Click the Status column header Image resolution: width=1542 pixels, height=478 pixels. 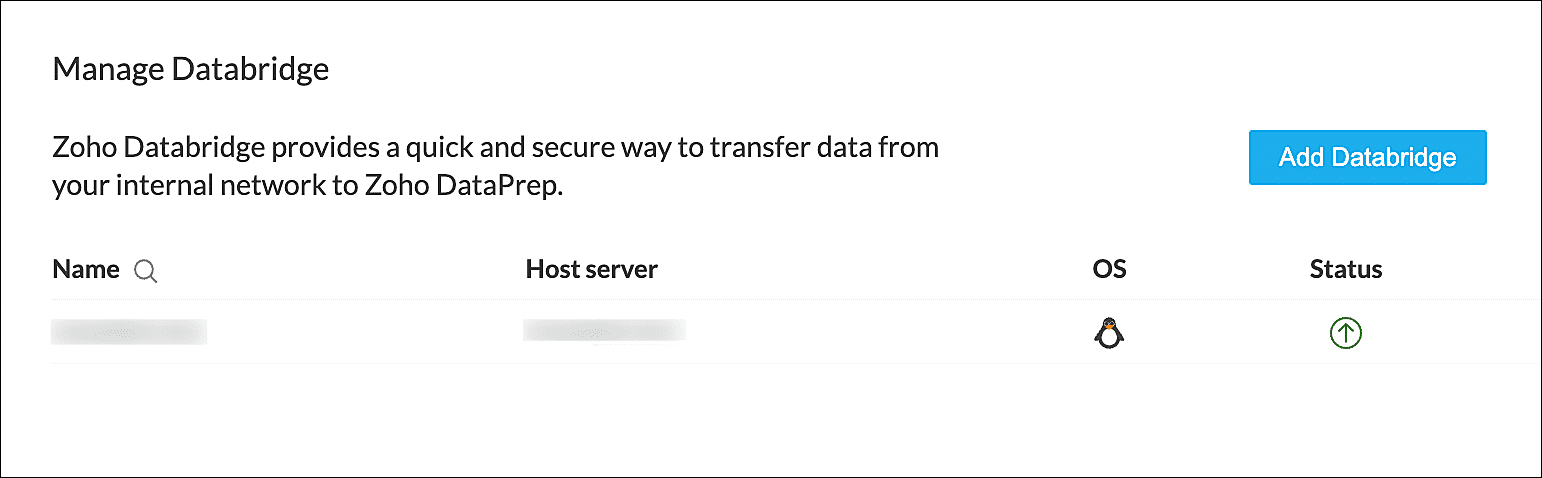[1346, 269]
